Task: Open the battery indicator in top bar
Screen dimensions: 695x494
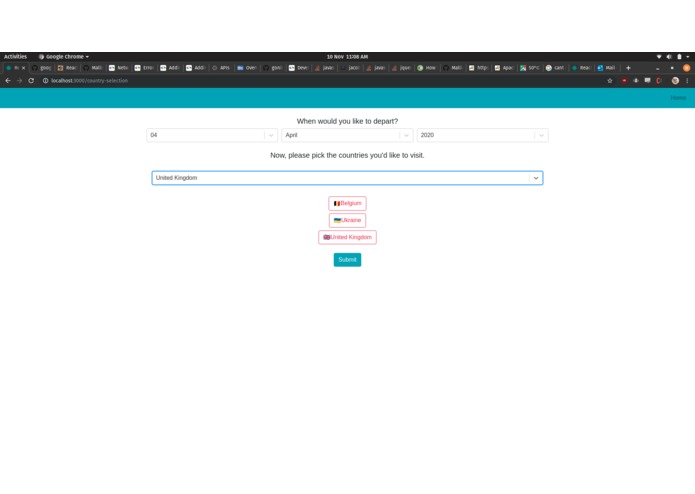Action: [679, 57]
